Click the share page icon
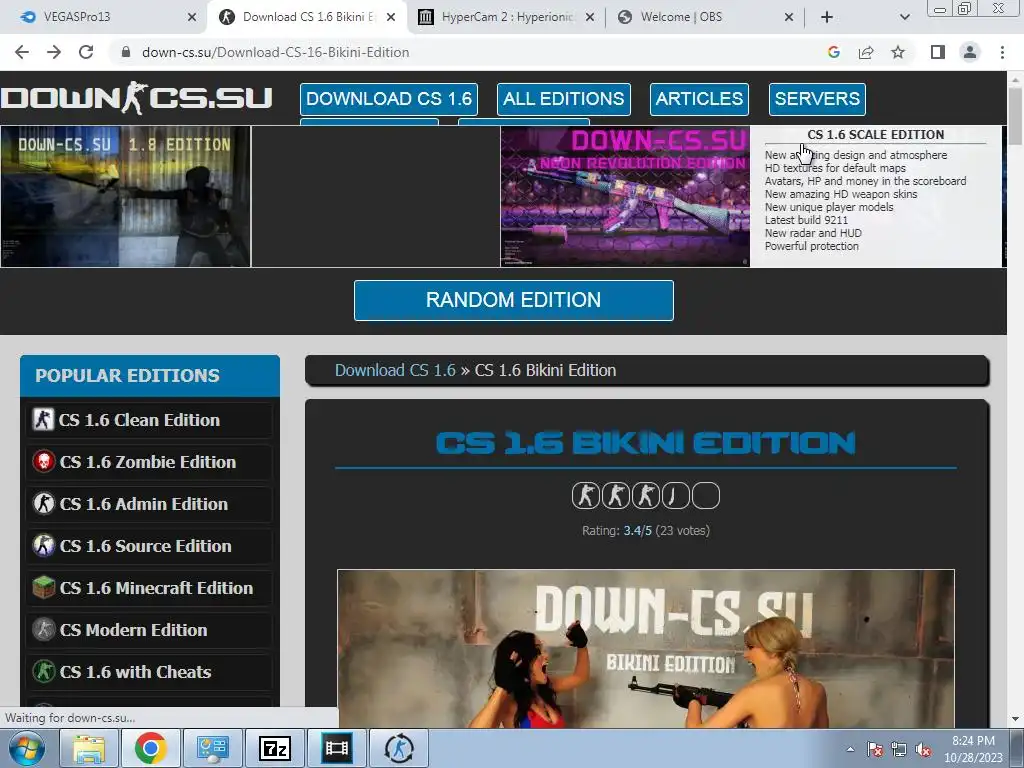This screenshot has height=768, width=1024. [866, 52]
